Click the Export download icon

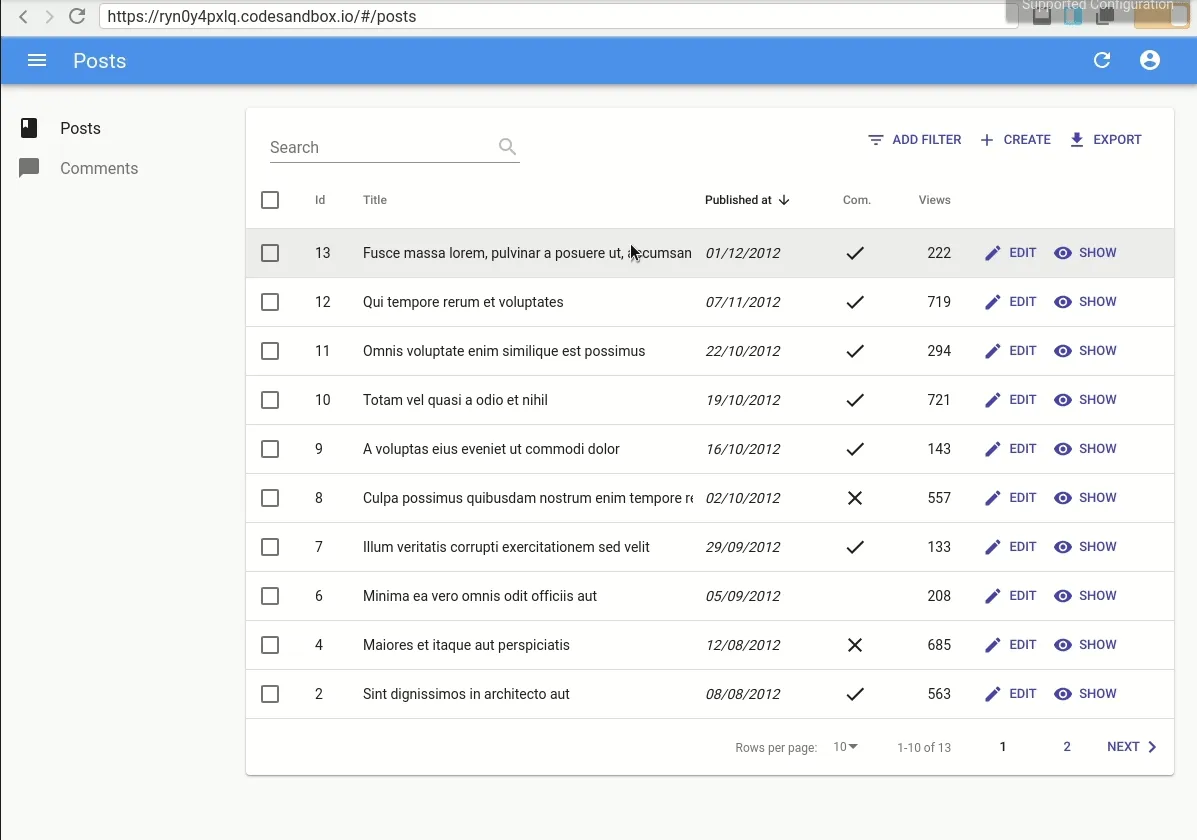tap(1078, 139)
